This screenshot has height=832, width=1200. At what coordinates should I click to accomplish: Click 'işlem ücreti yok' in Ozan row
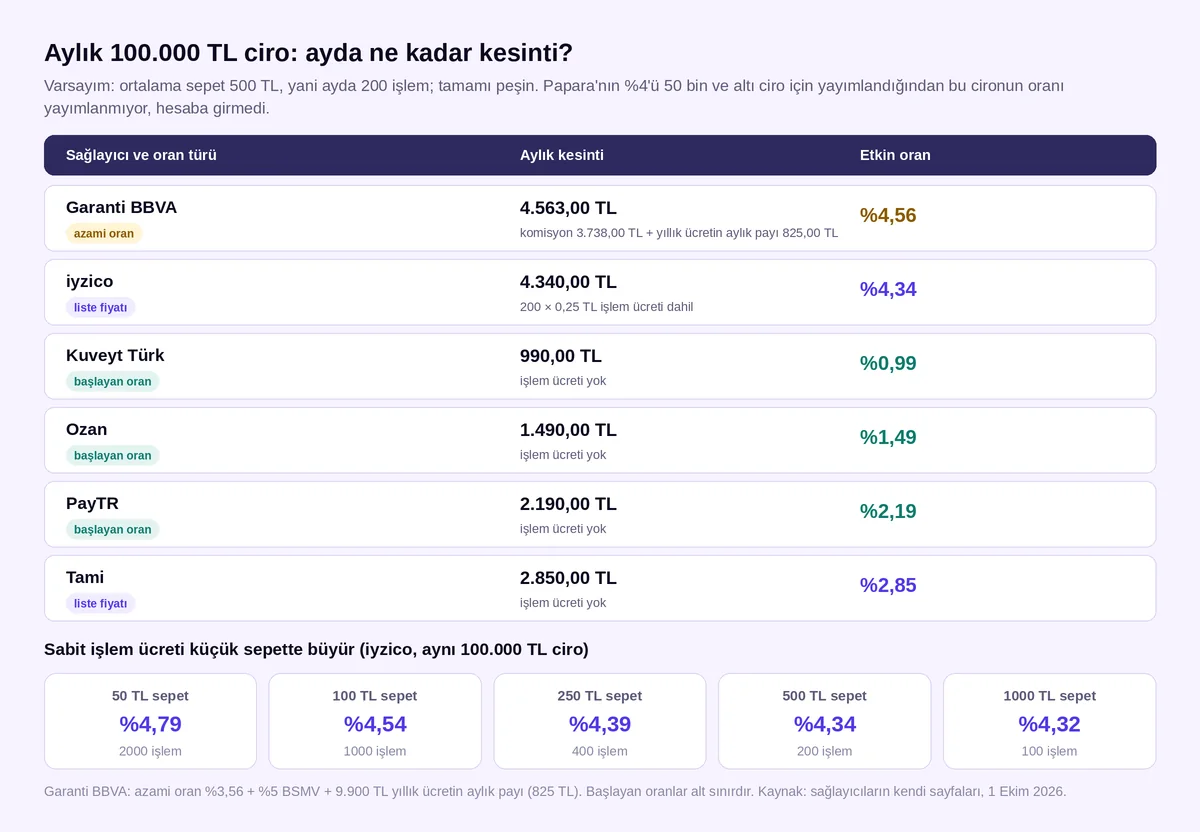pos(563,455)
